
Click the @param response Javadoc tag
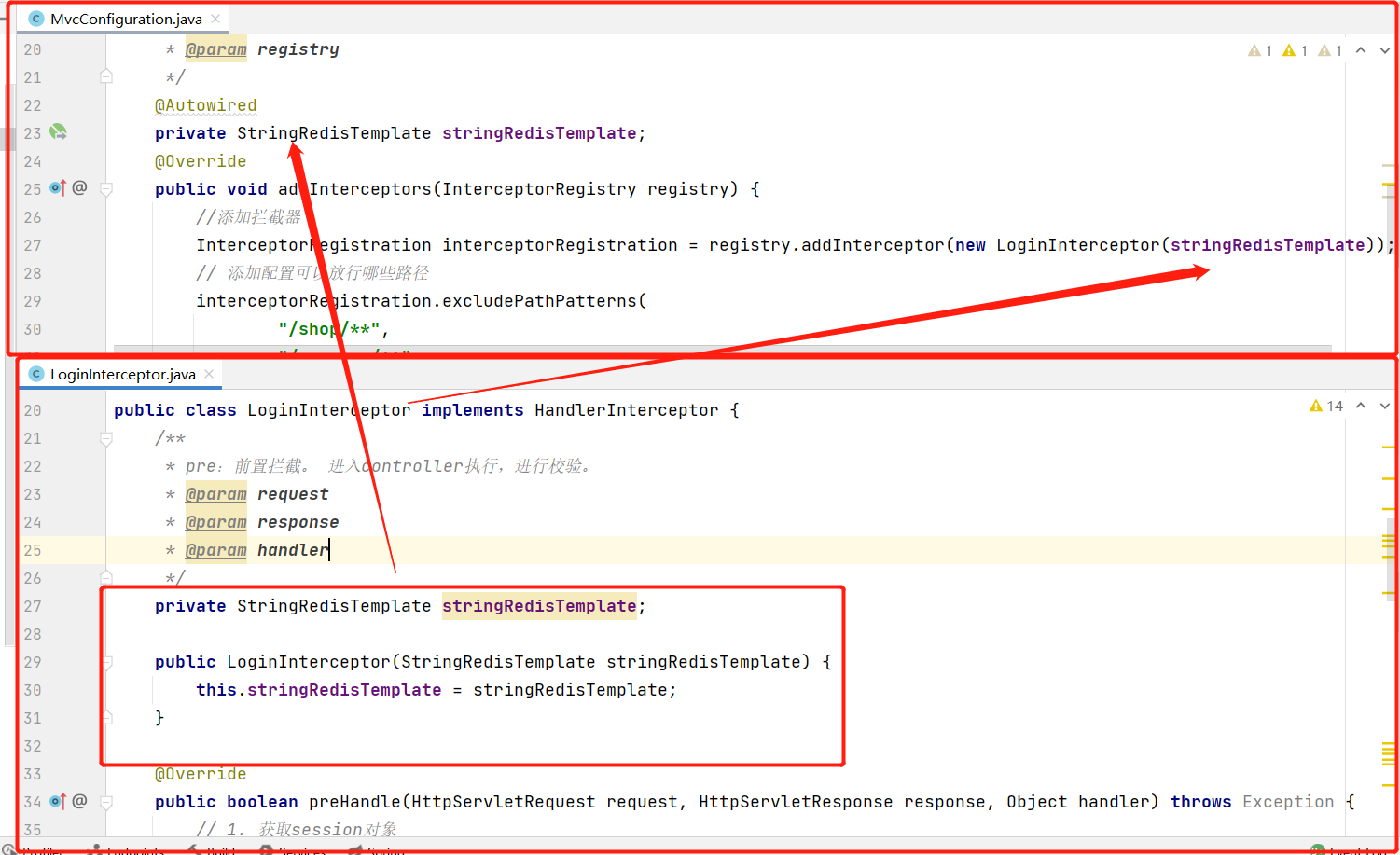tap(262, 522)
